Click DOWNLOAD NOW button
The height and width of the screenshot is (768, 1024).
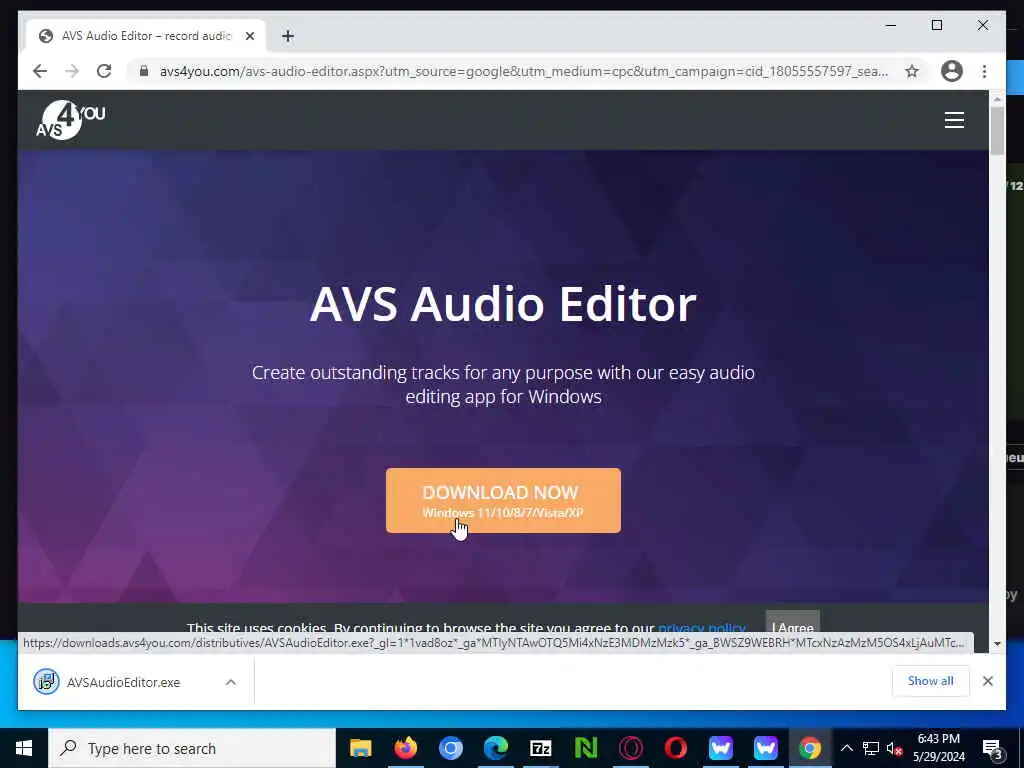[x=503, y=500]
